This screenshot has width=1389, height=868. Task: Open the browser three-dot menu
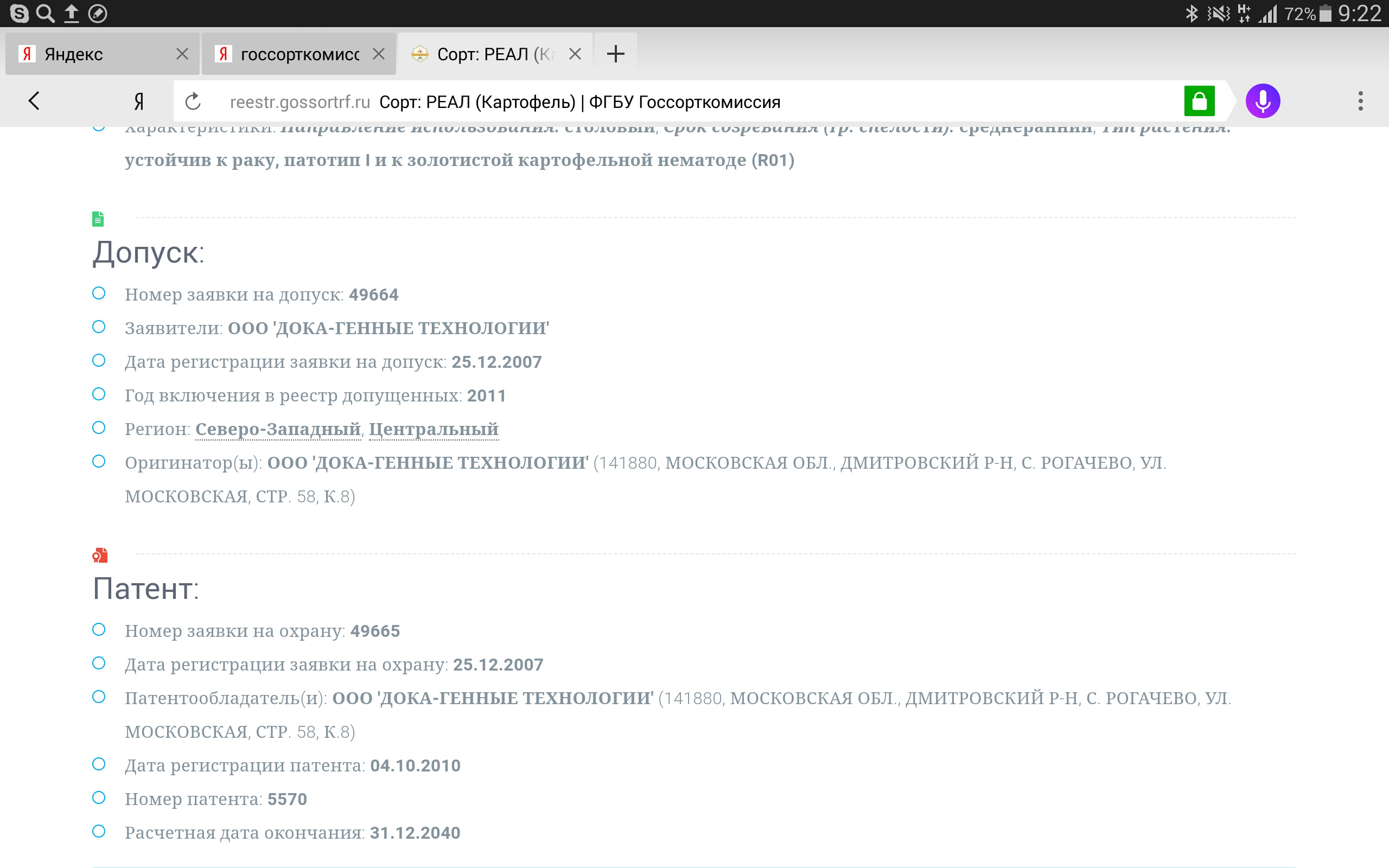tap(1360, 101)
